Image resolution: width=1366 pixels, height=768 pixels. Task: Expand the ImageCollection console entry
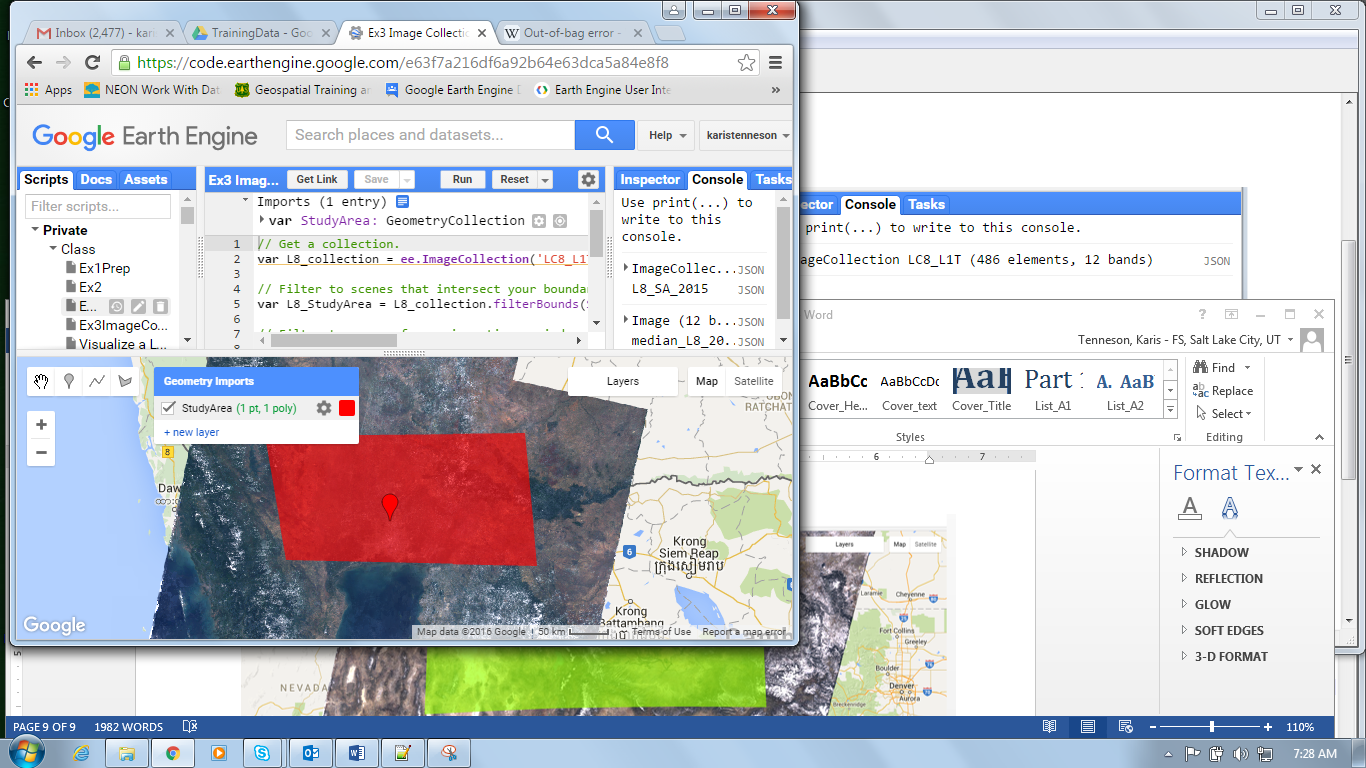click(627, 269)
